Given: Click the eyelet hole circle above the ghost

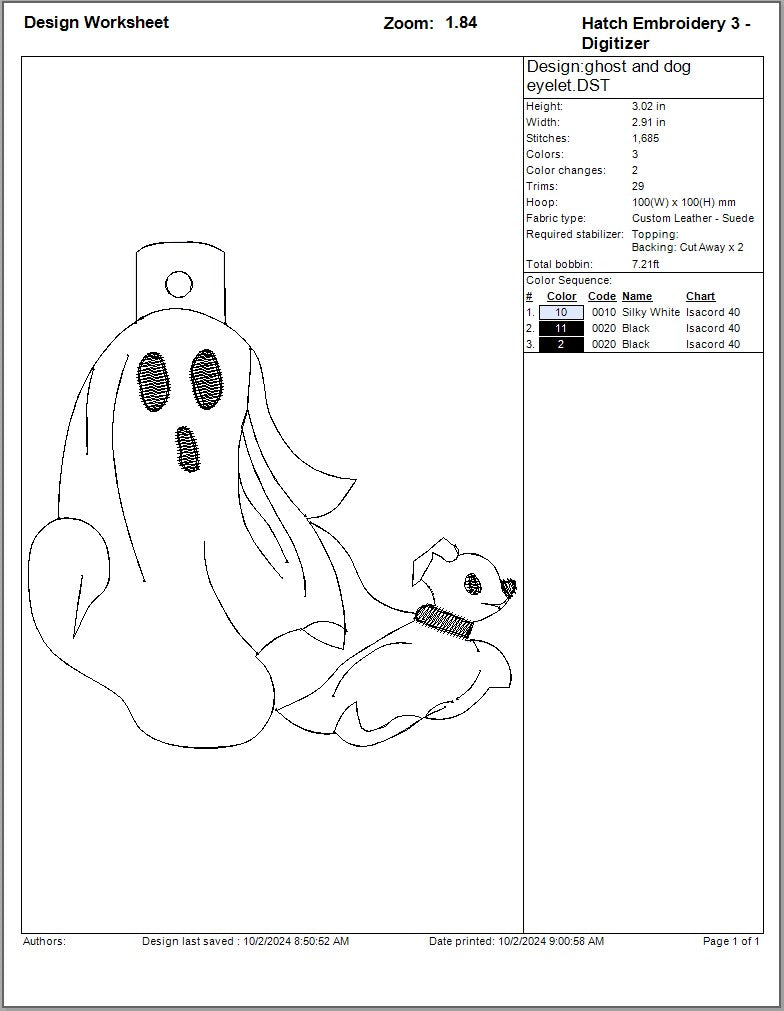Looking at the screenshot, I should [x=179, y=285].
